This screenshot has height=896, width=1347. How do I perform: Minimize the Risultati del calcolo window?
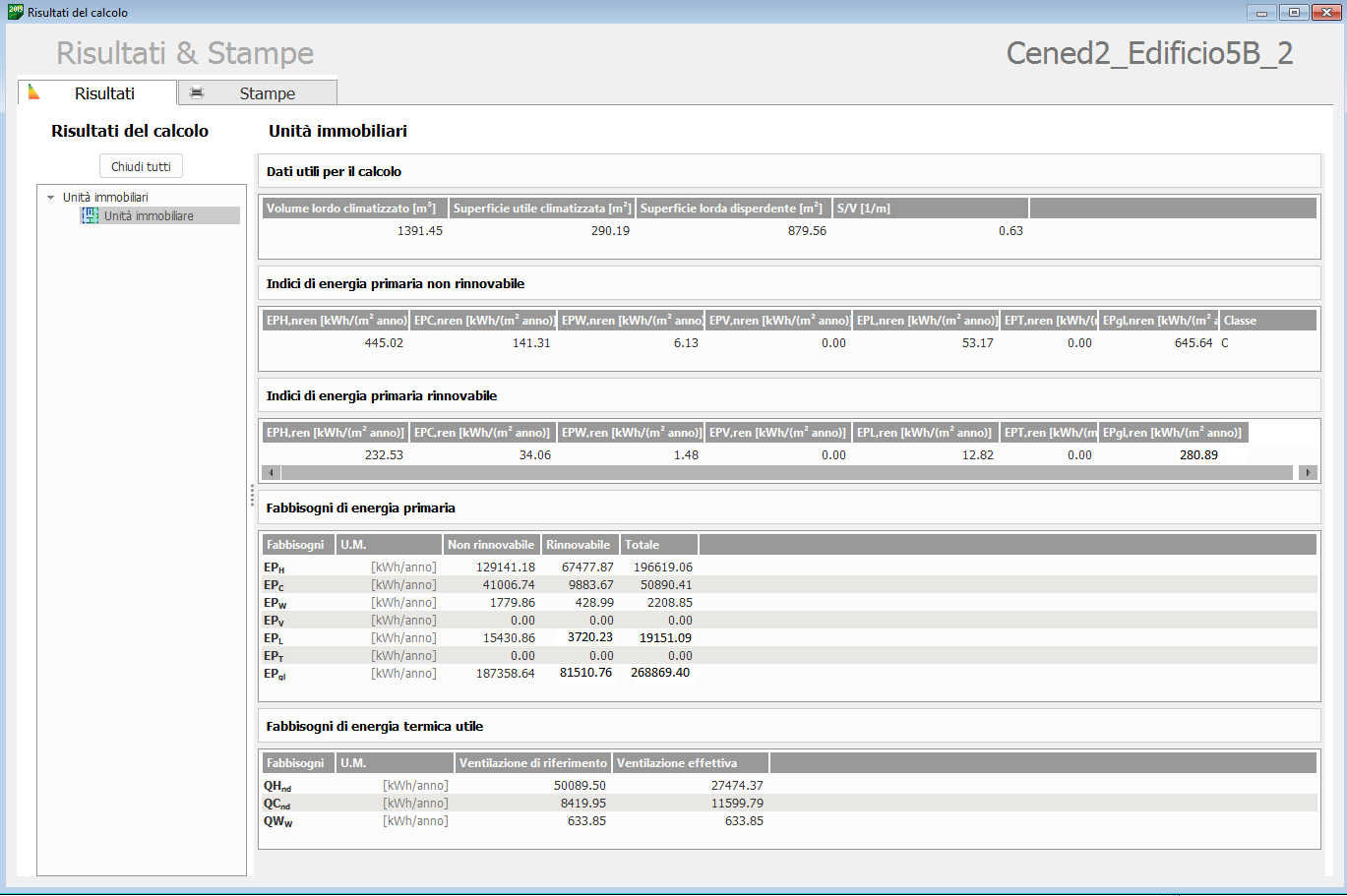(x=1261, y=13)
